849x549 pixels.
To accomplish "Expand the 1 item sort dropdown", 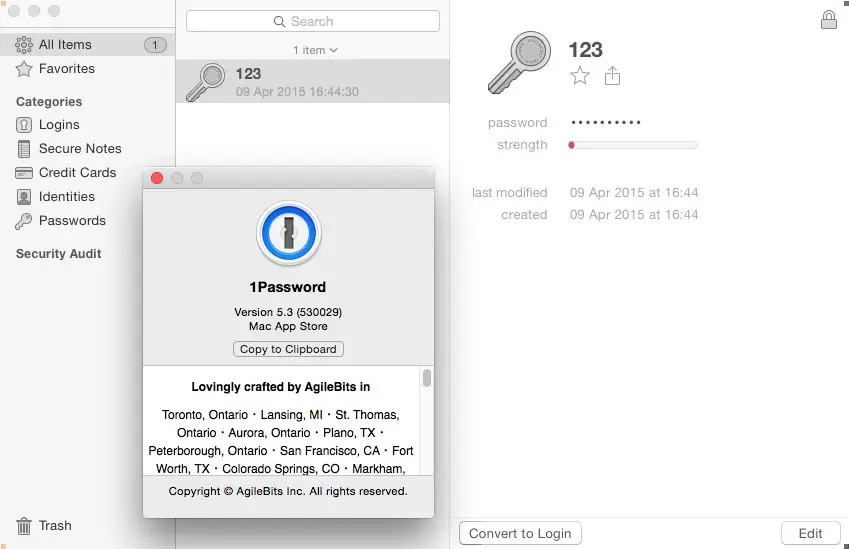I will tap(315, 50).
